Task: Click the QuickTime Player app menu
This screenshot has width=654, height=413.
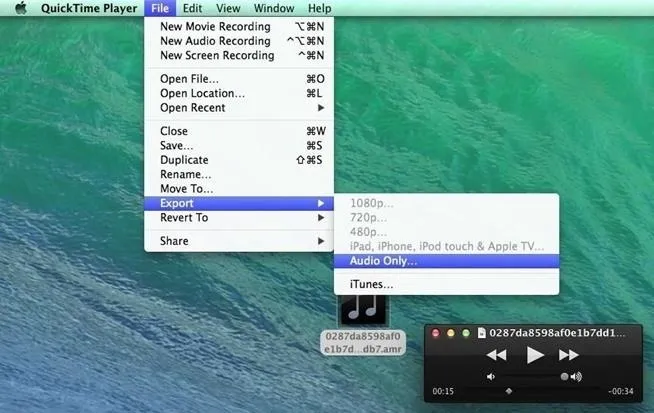Action: coord(89,8)
